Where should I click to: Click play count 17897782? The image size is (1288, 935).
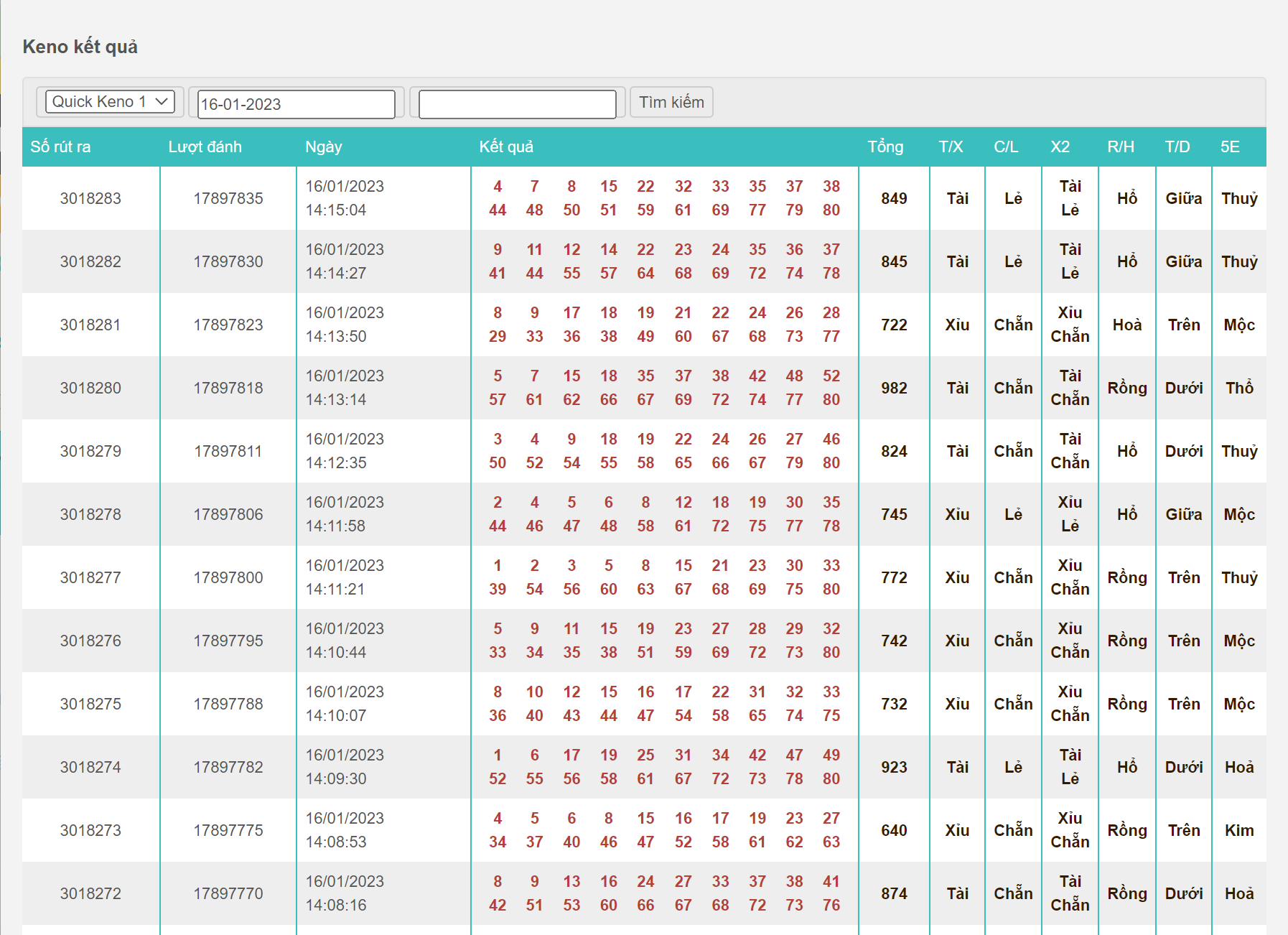228,767
